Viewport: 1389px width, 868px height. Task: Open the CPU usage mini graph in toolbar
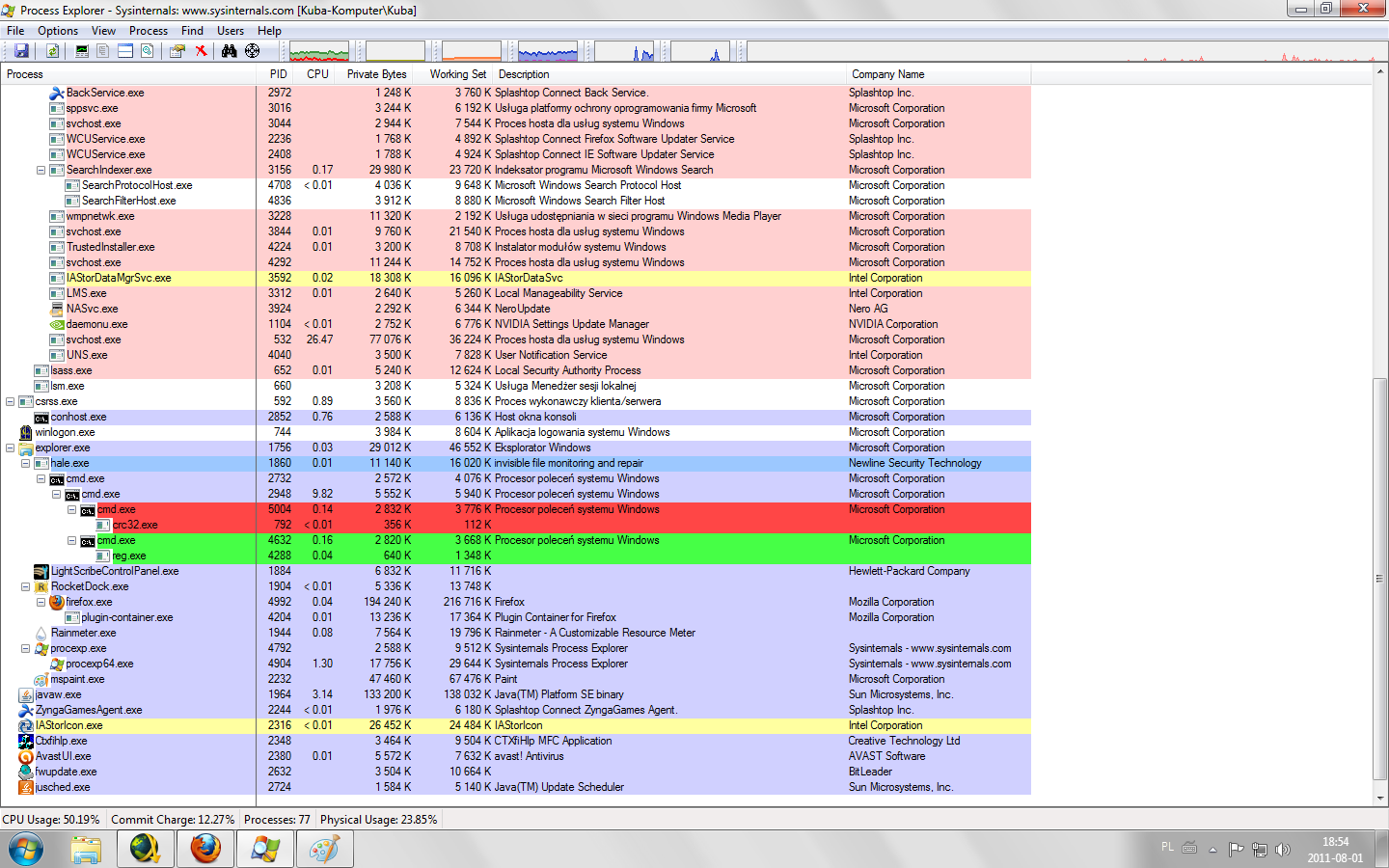click(x=319, y=52)
